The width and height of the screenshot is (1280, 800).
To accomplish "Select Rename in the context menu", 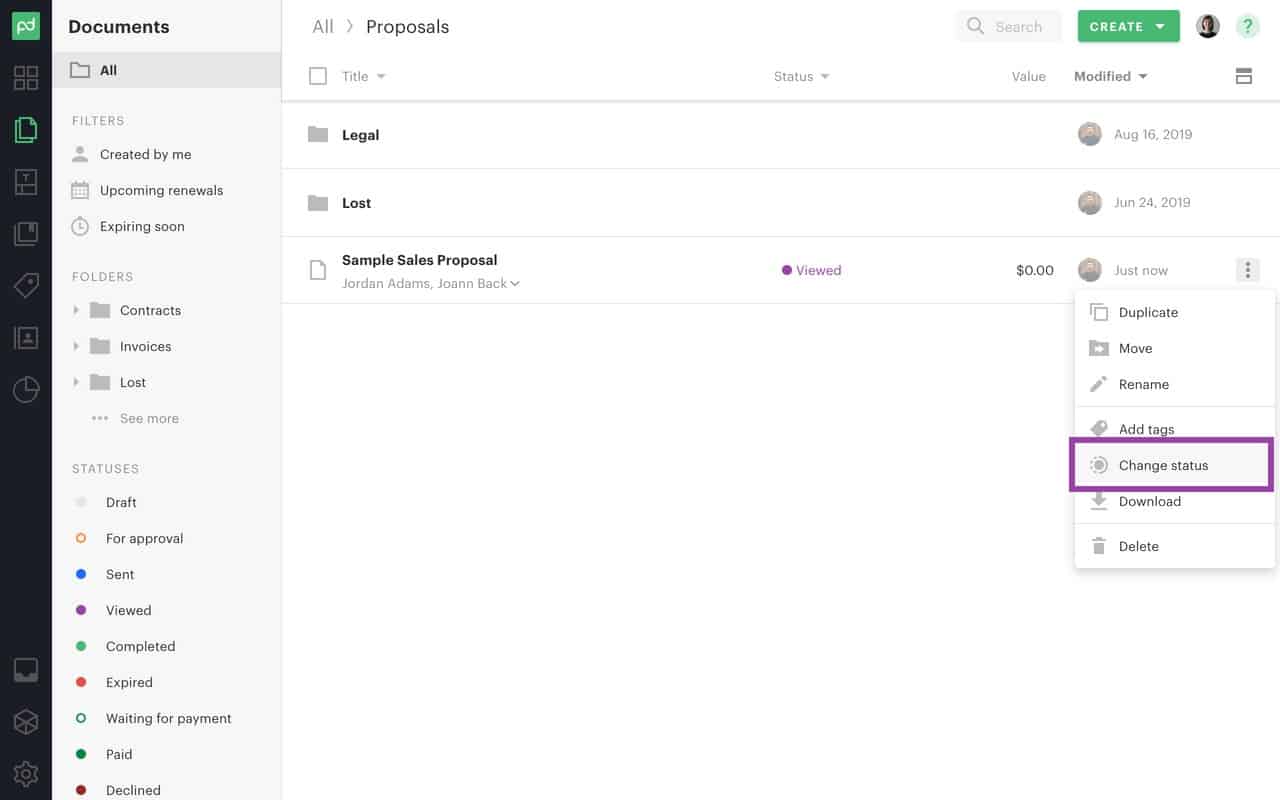I will pyautogui.click(x=1174, y=384).
